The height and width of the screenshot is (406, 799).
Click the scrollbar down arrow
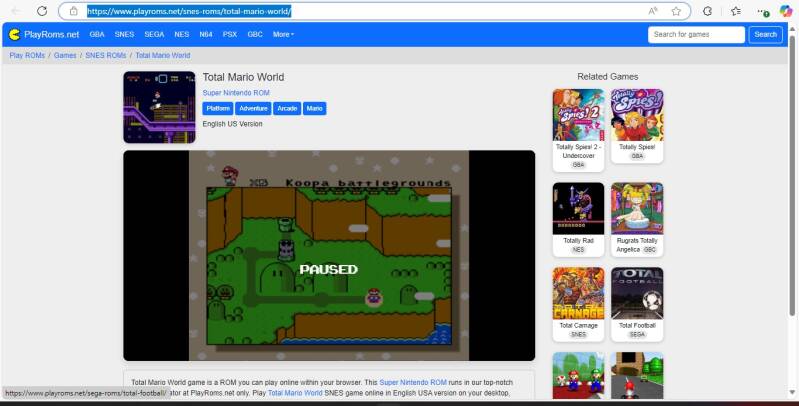point(792,392)
